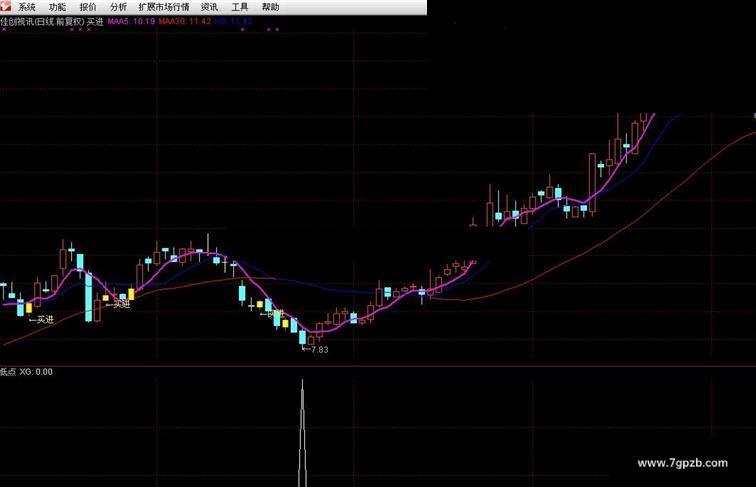
Task: Click the 低点 XG: 0.00 indicator label
Action: (x=27, y=372)
